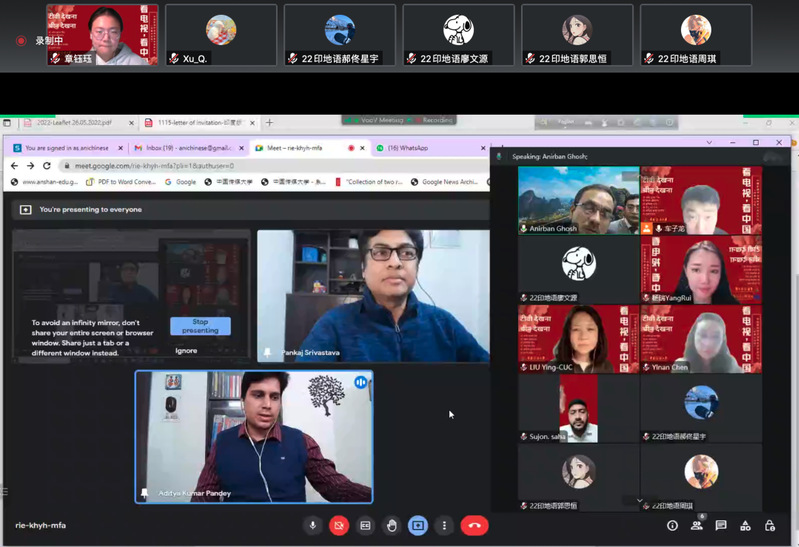Show participants list panel

697,525
